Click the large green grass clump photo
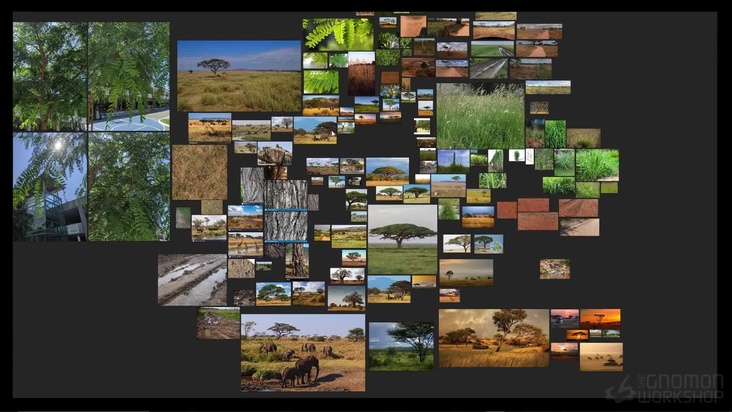 pyautogui.click(x=597, y=165)
